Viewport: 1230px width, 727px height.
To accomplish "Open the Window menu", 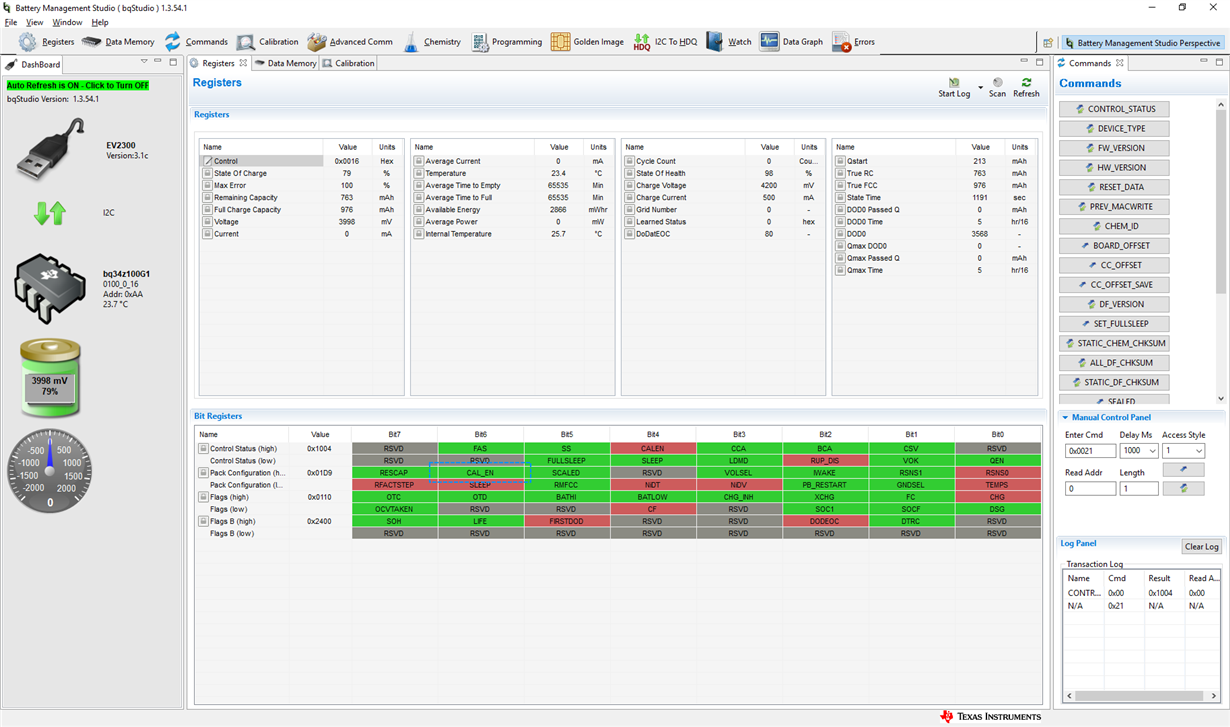I will pyautogui.click(x=67, y=22).
